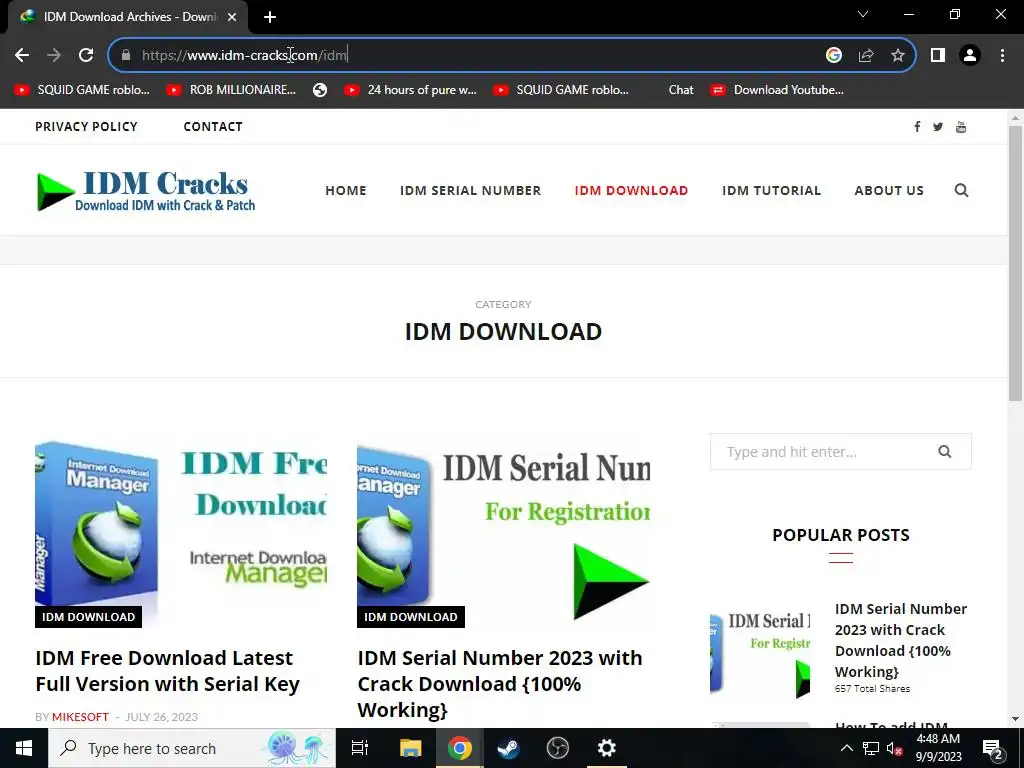Image resolution: width=1024 pixels, height=768 pixels.
Task: Open Task View on the taskbar
Action: coord(360,748)
